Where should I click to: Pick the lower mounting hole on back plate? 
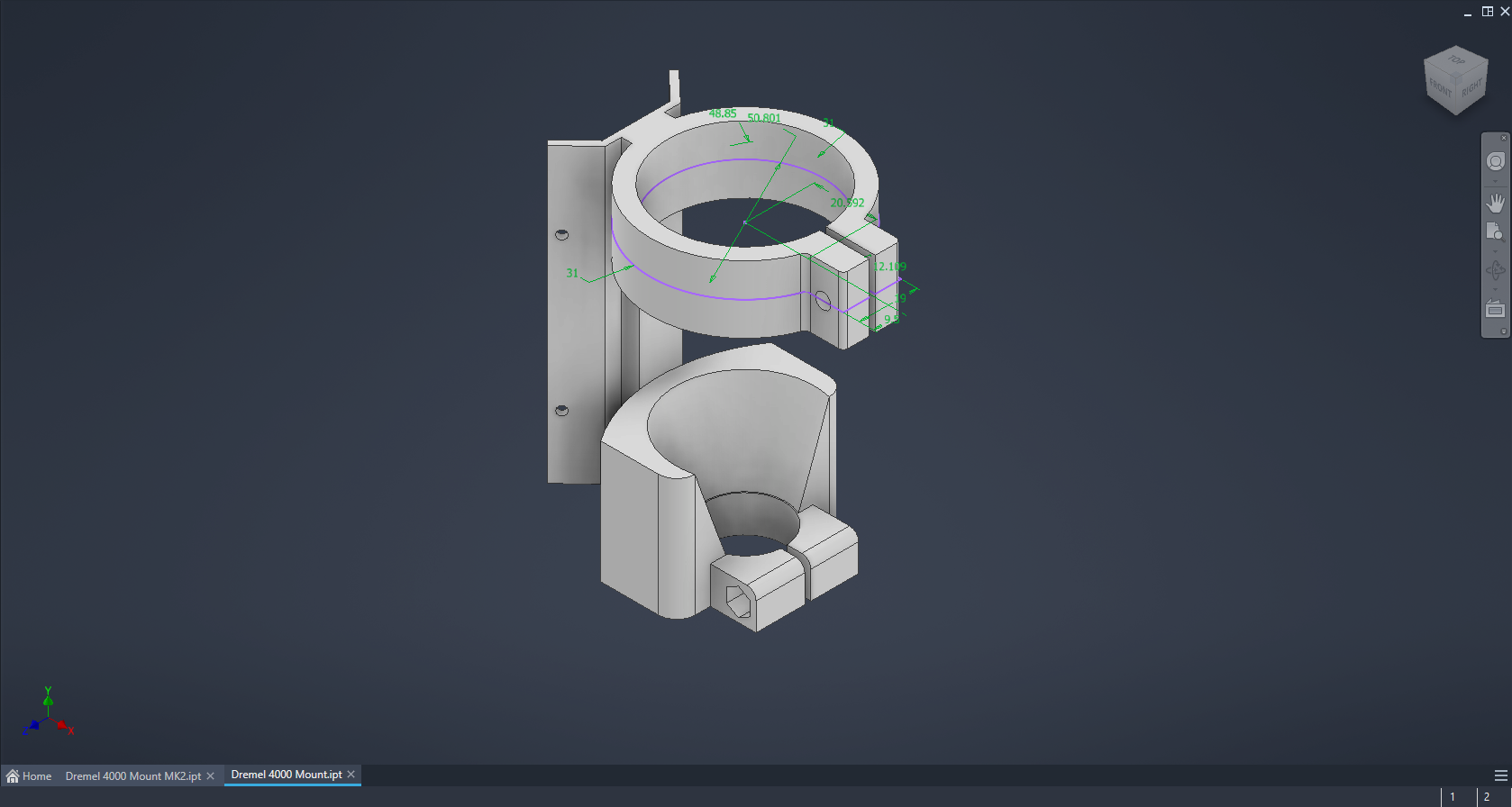[x=561, y=411]
